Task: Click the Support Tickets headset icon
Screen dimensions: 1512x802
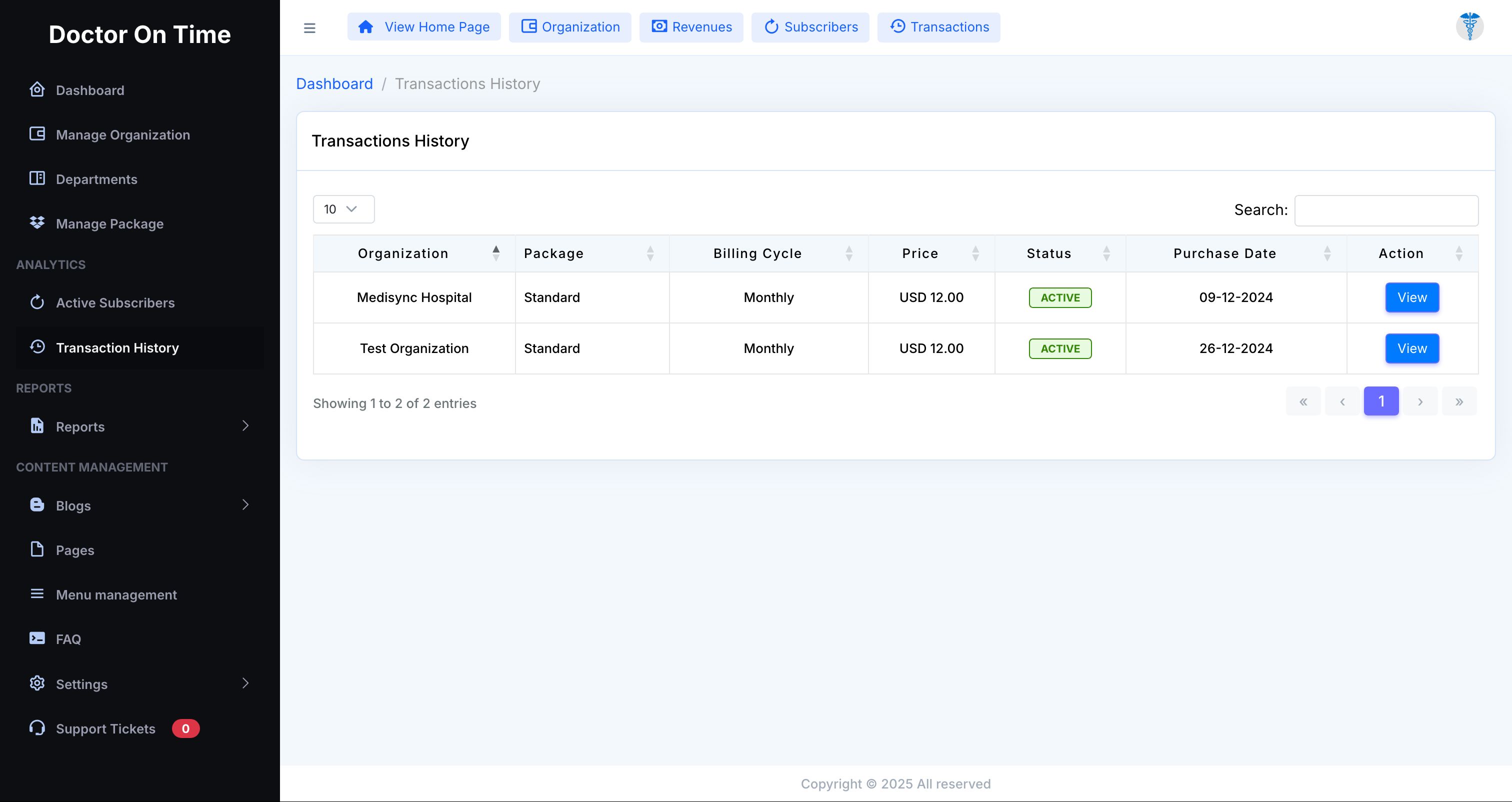Action: [37, 728]
